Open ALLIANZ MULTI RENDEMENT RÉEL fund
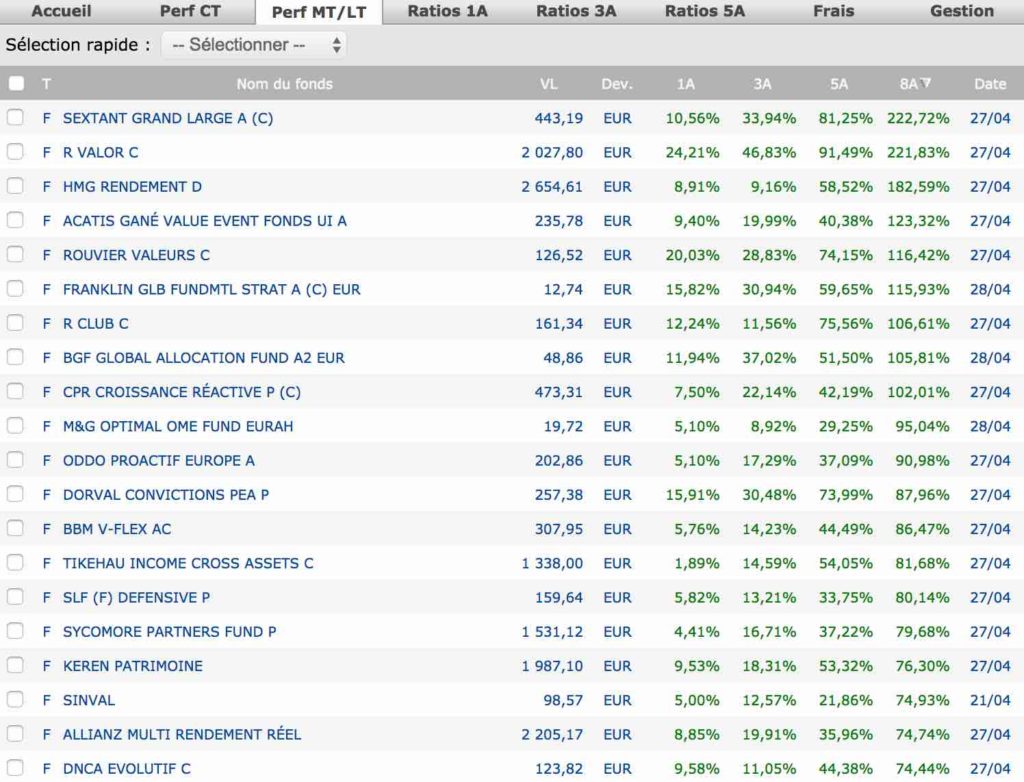This screenshot has height=782, width=1024. pyautogui.click(x=182, y=734)
